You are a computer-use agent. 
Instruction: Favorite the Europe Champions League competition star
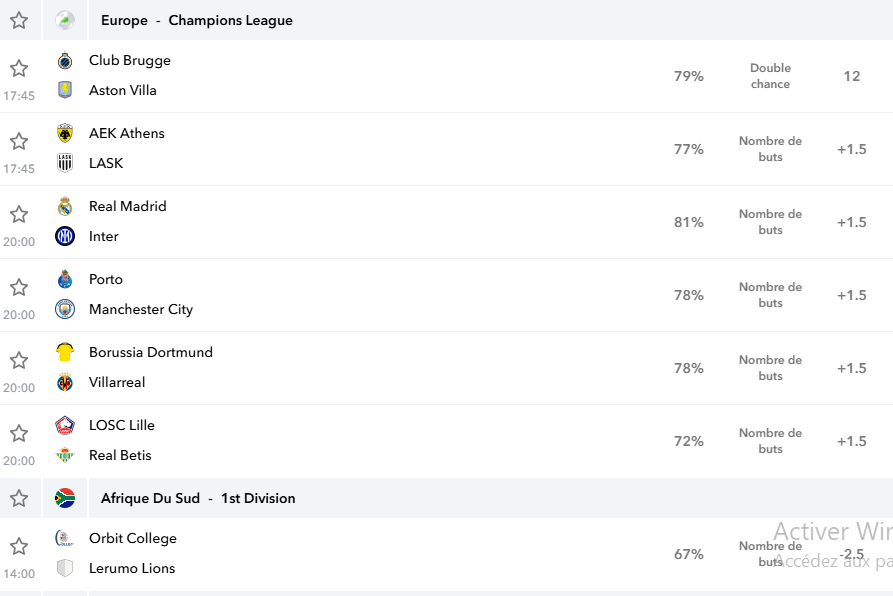[19, 20]
